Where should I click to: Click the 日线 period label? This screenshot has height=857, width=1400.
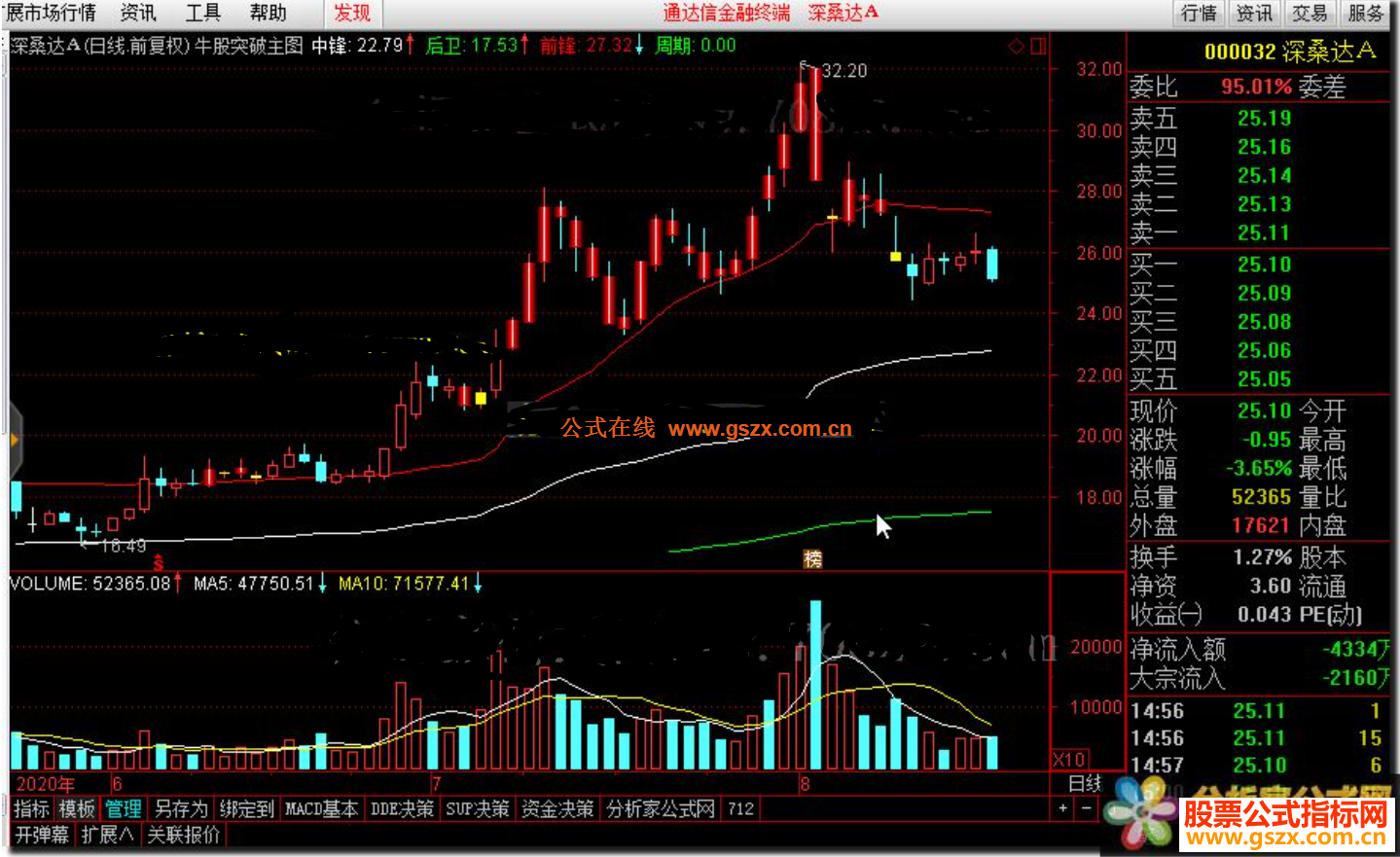pos(1084,783)
